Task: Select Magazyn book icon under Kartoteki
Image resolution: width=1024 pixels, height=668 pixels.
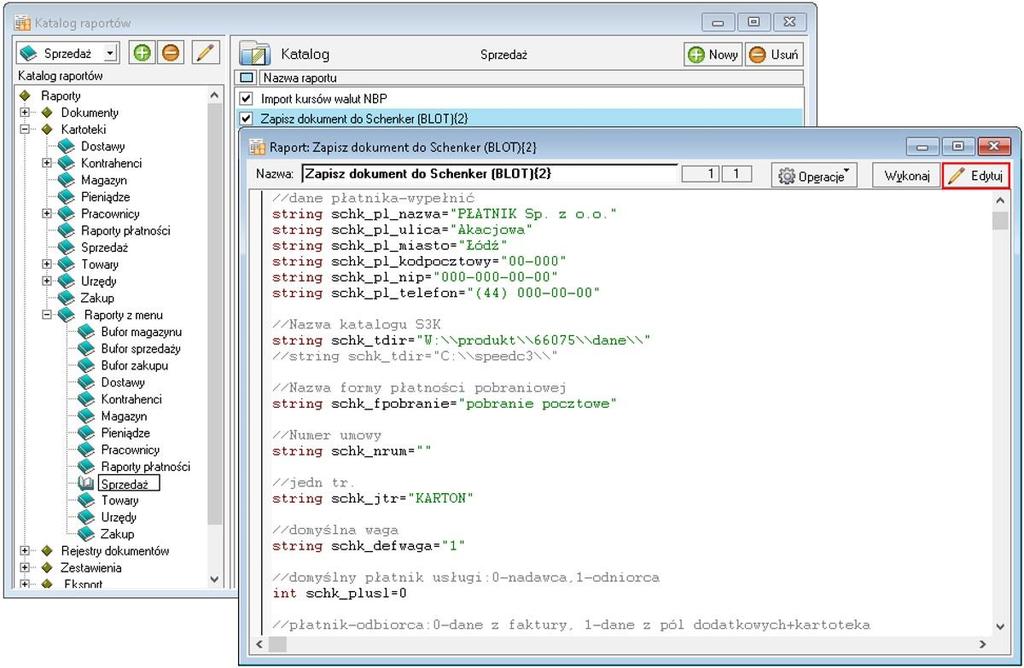Action: pyautogui.click(x=67, y=180)
